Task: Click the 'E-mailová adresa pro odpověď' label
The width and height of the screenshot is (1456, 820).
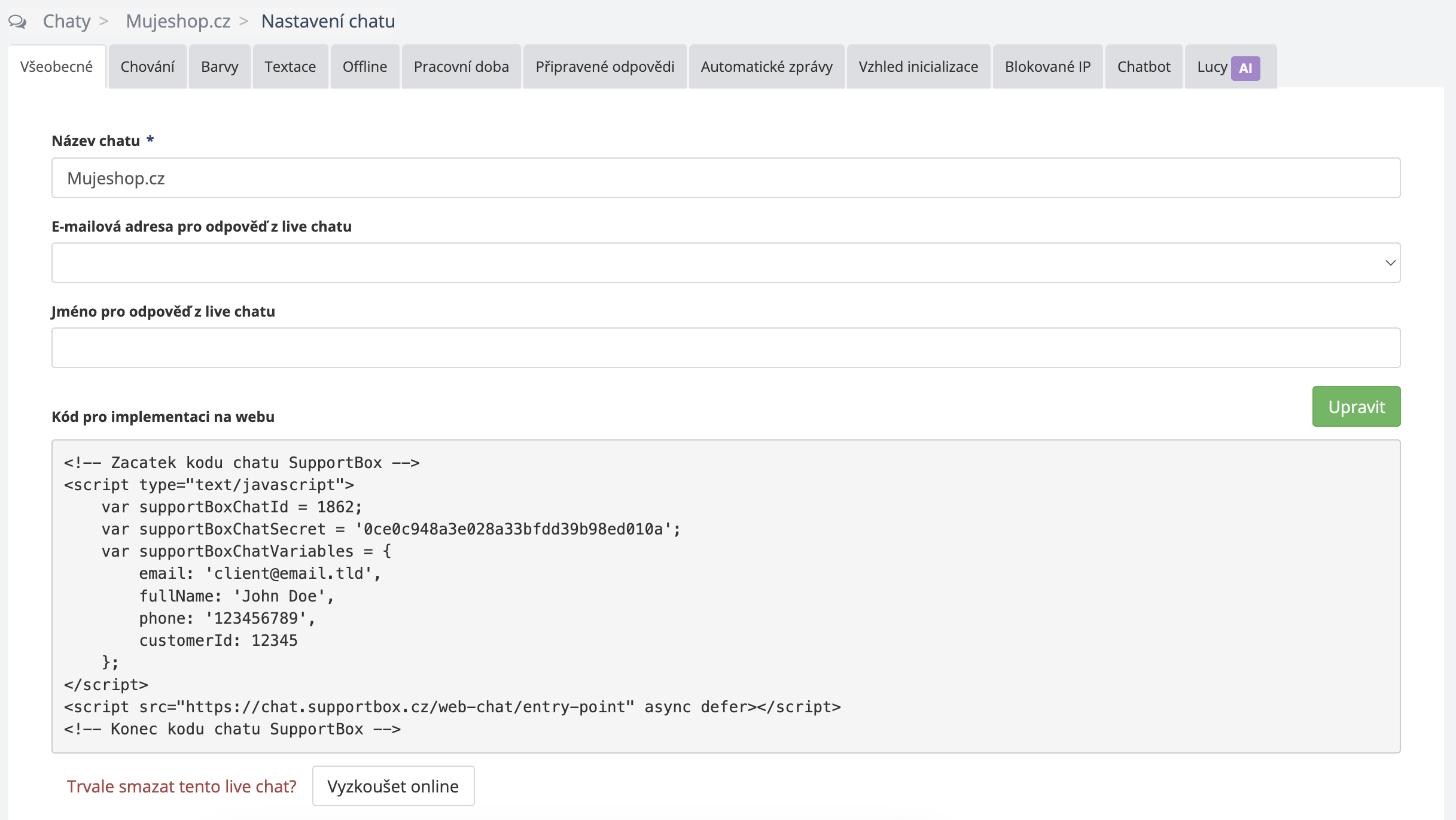Action: point(202,226)
